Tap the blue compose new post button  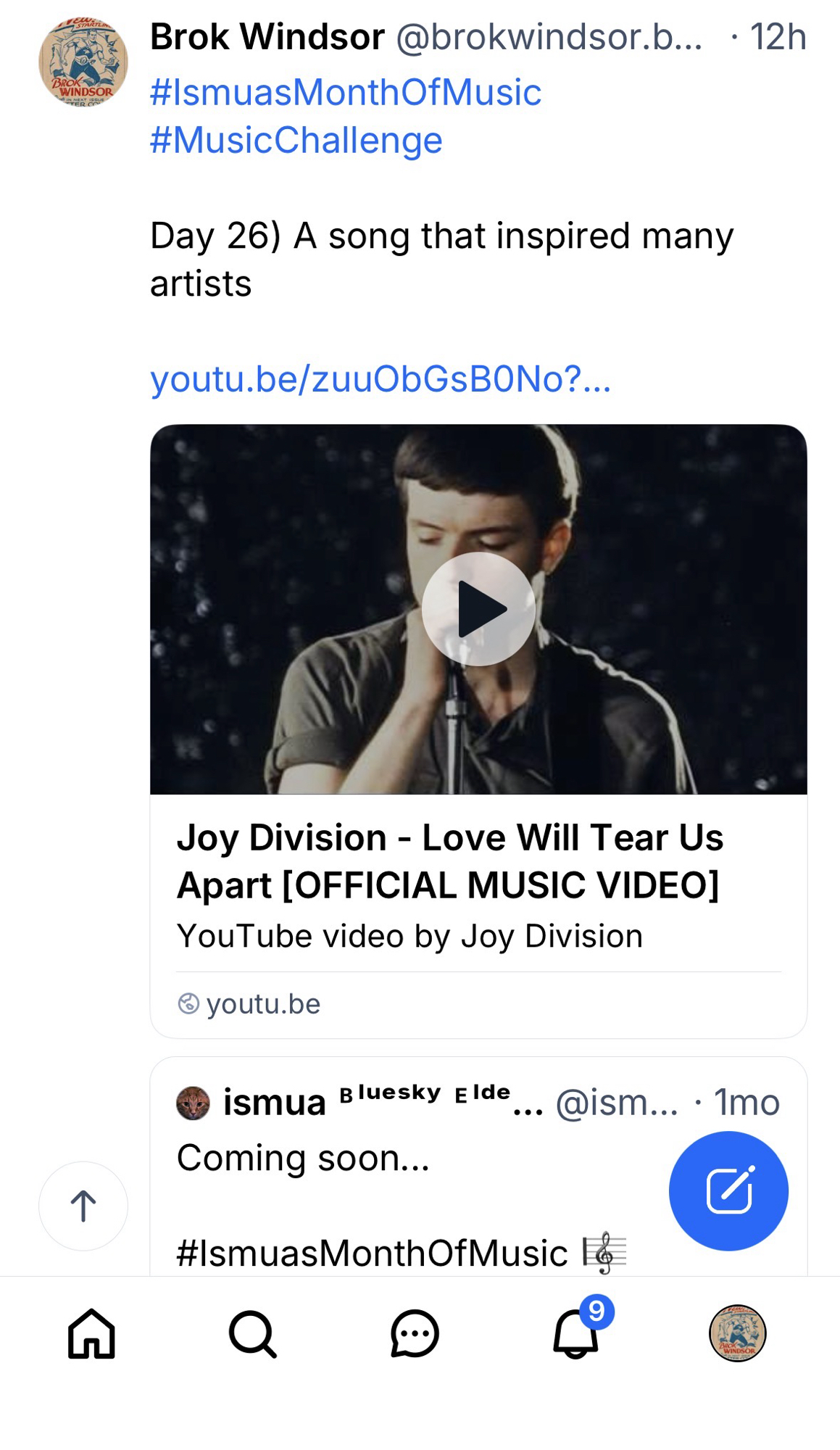(x=728, y=1190)
